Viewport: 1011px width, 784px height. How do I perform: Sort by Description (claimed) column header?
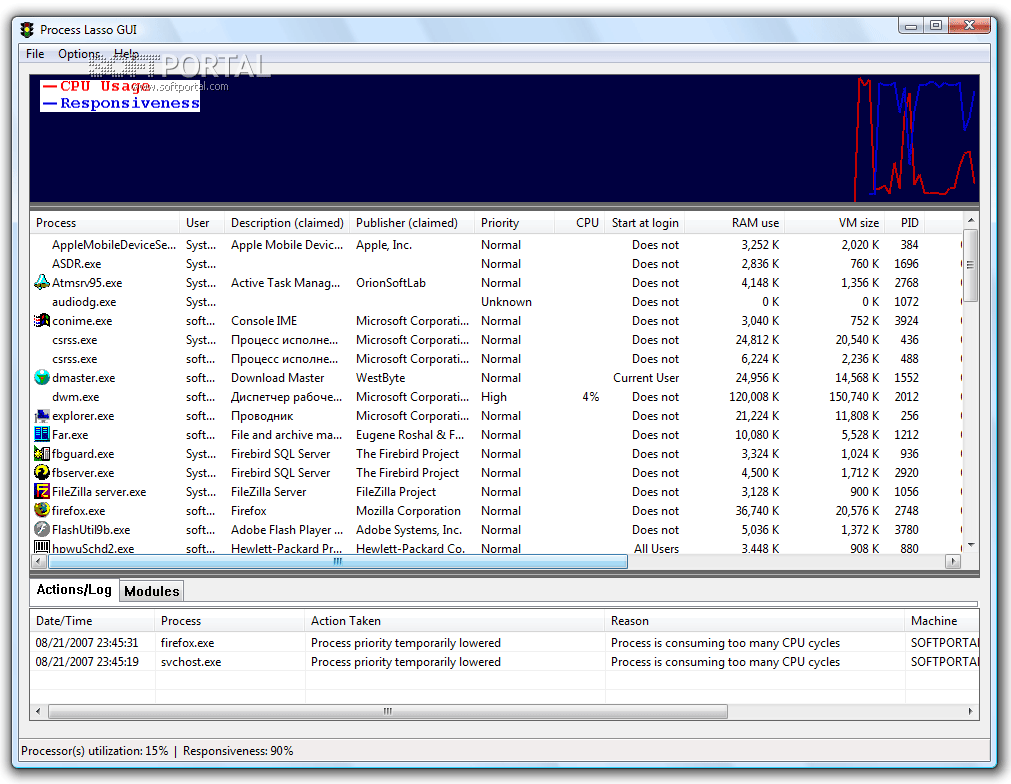tap(287, 223)
